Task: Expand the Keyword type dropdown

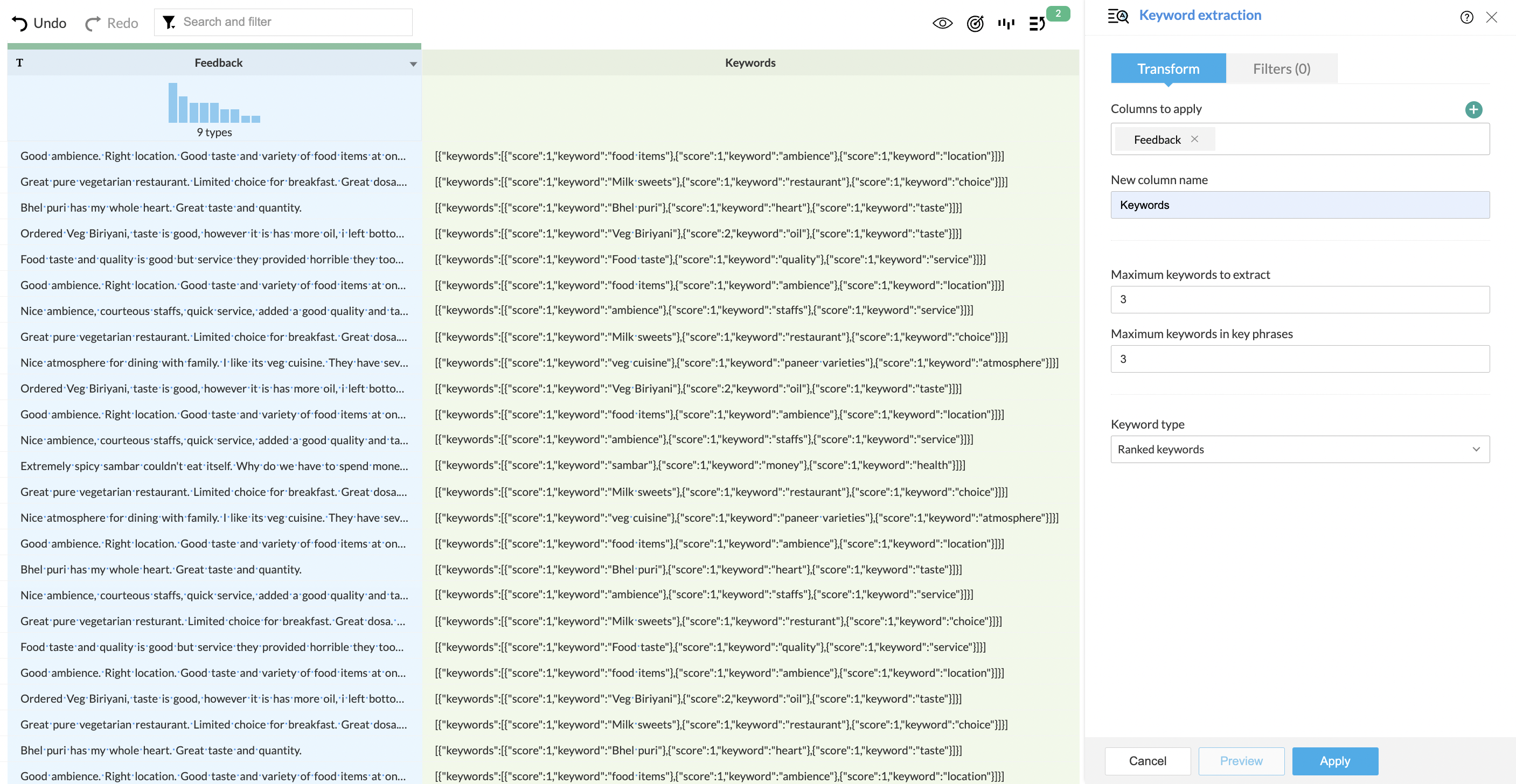Action: point(1299,449)
